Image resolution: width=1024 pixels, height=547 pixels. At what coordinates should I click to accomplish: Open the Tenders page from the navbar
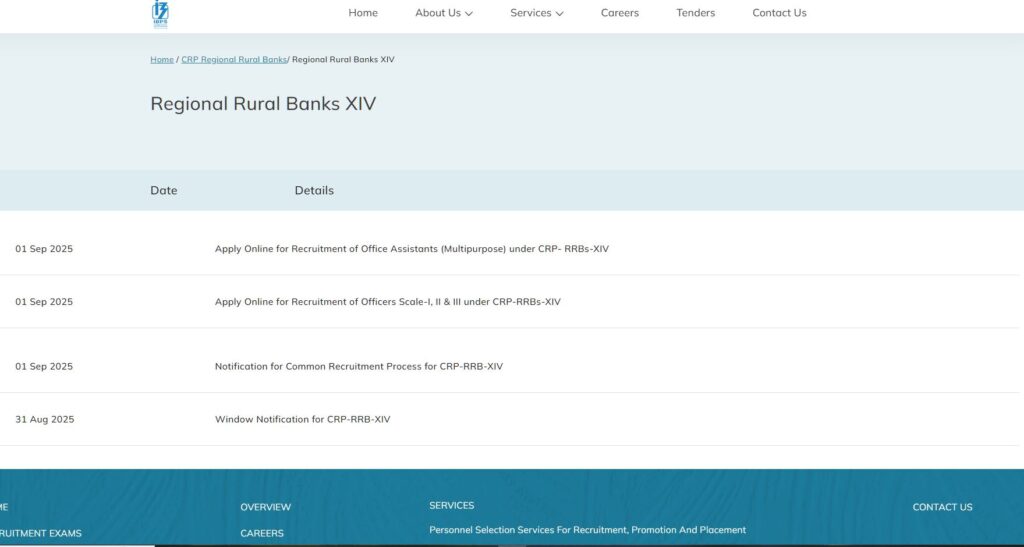[695, 13]
